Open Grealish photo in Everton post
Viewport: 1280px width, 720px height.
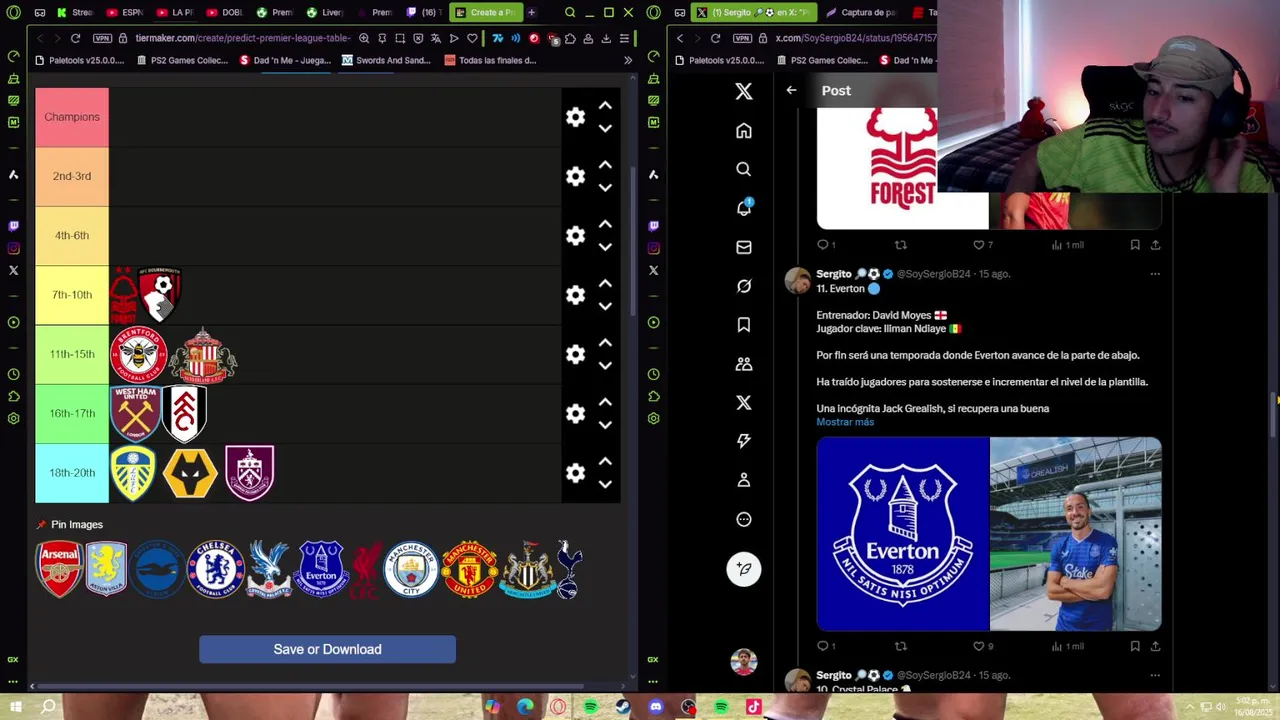point(1076,534)
